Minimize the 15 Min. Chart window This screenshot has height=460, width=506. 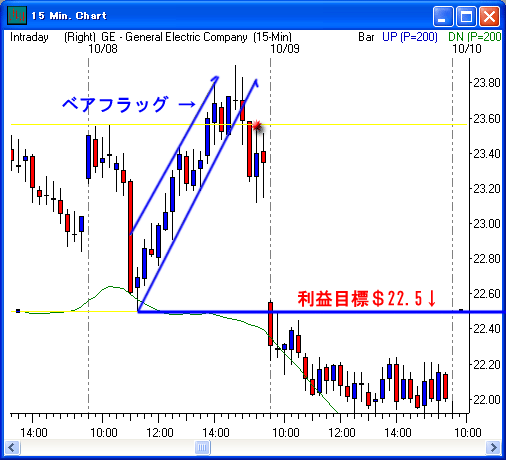443,16
